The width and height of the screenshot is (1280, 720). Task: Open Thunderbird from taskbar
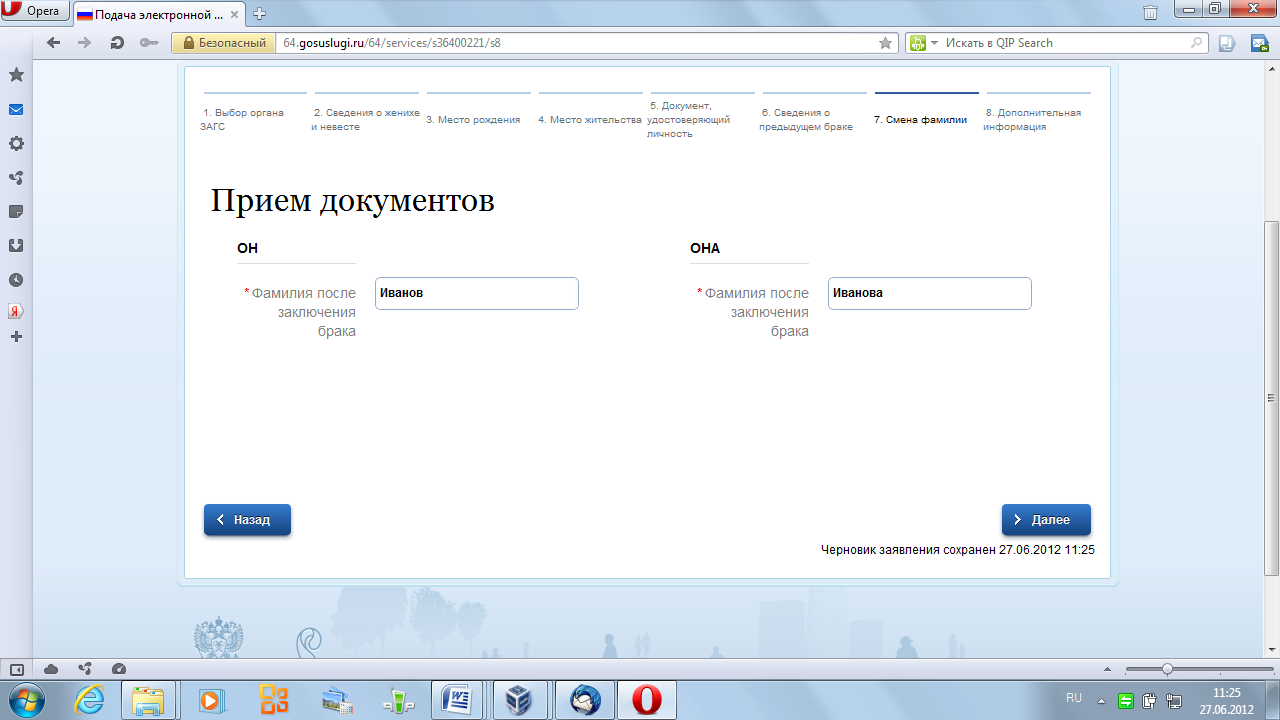point(583,700)
